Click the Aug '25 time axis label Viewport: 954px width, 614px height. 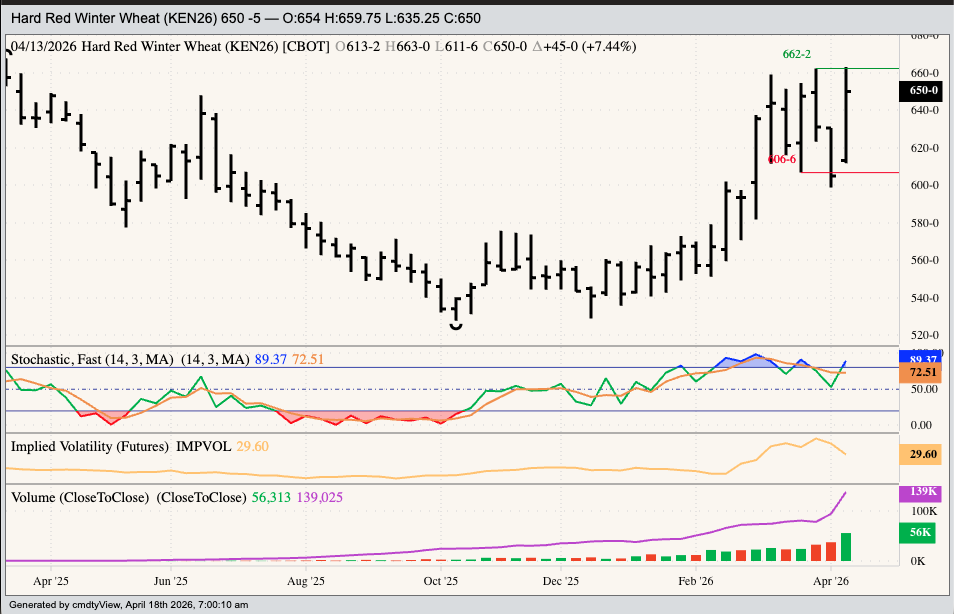click(305, 581)
